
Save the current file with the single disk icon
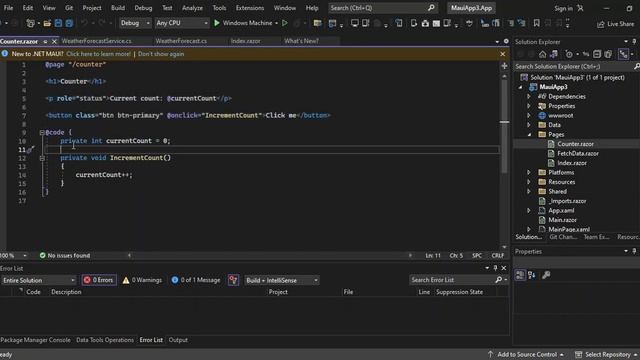tap(58, 23)
